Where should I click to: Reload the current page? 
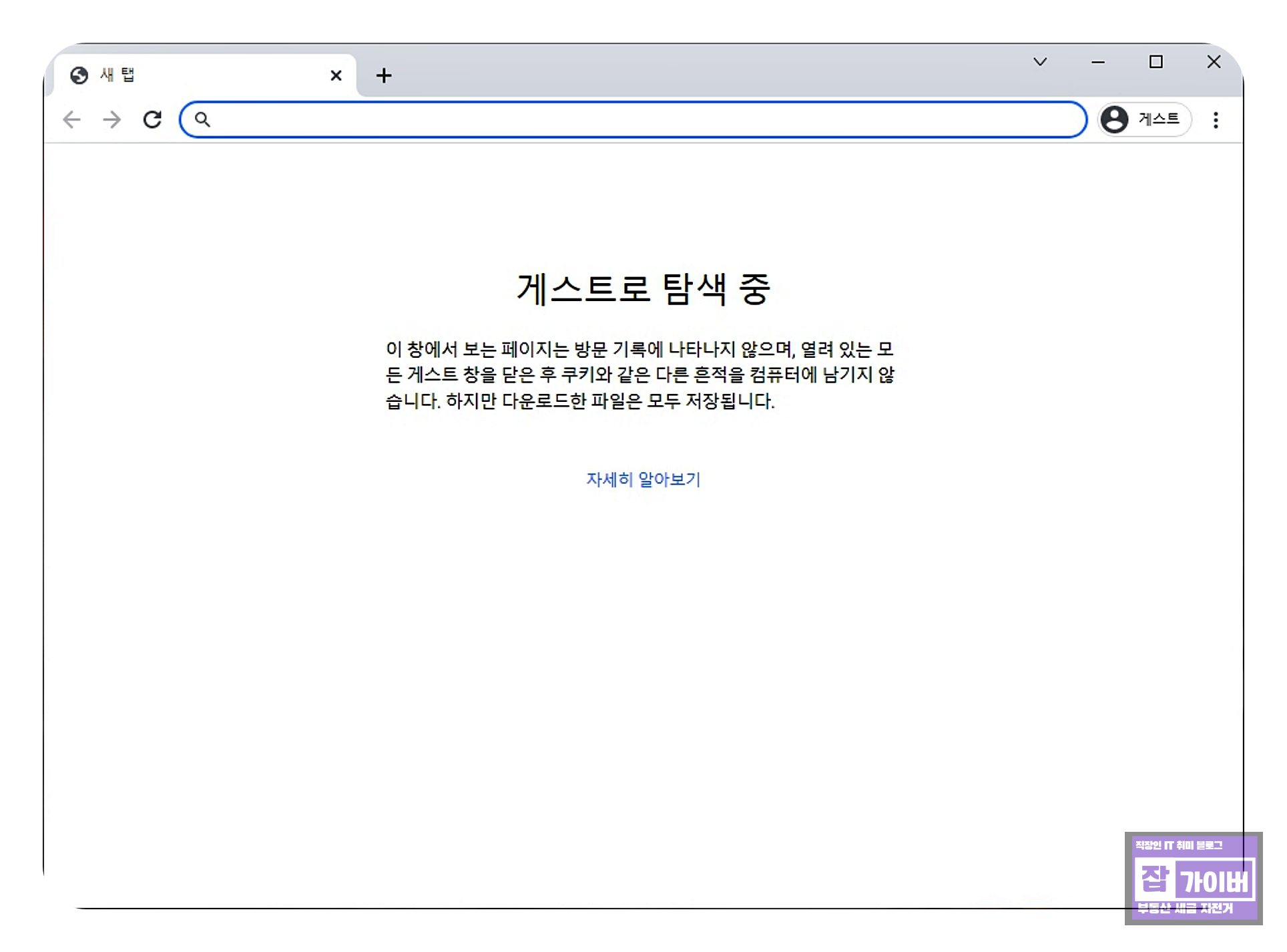(153, 120)
